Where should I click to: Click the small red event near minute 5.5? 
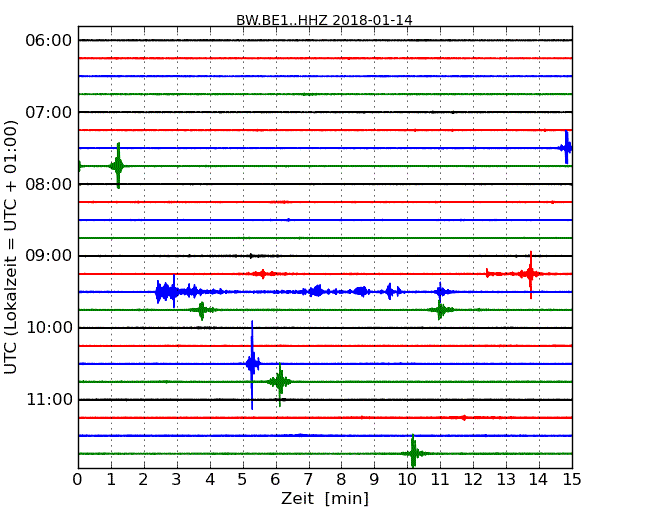pos(262,274)
